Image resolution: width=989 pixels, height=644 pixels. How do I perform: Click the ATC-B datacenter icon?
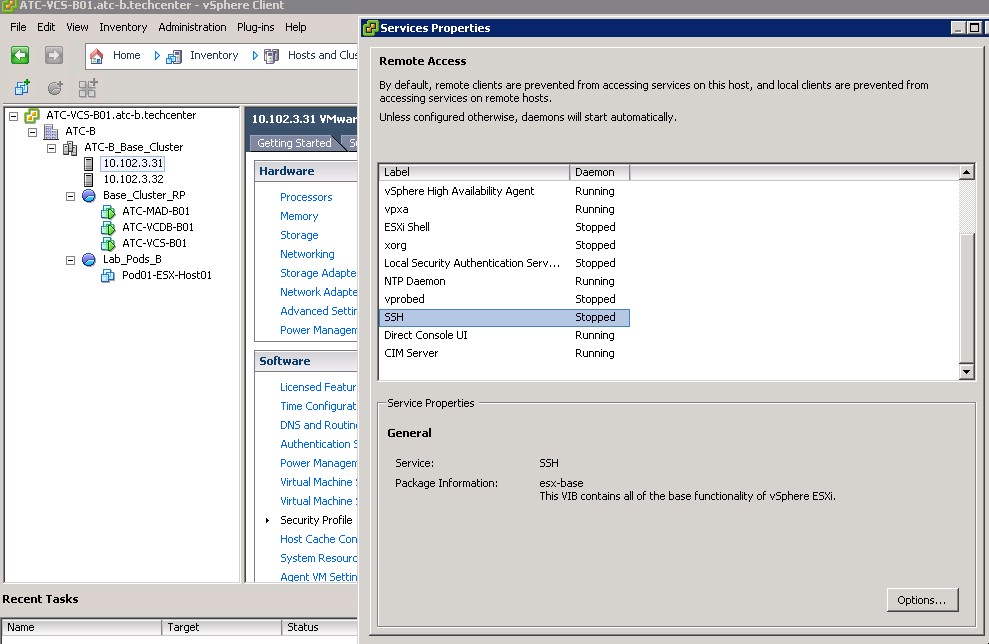(x=51, y=131)
